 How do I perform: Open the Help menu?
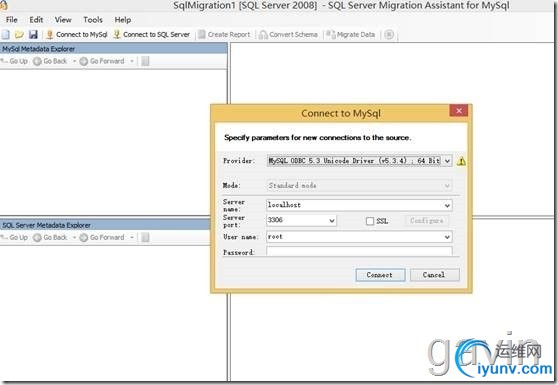click(123, 20)
